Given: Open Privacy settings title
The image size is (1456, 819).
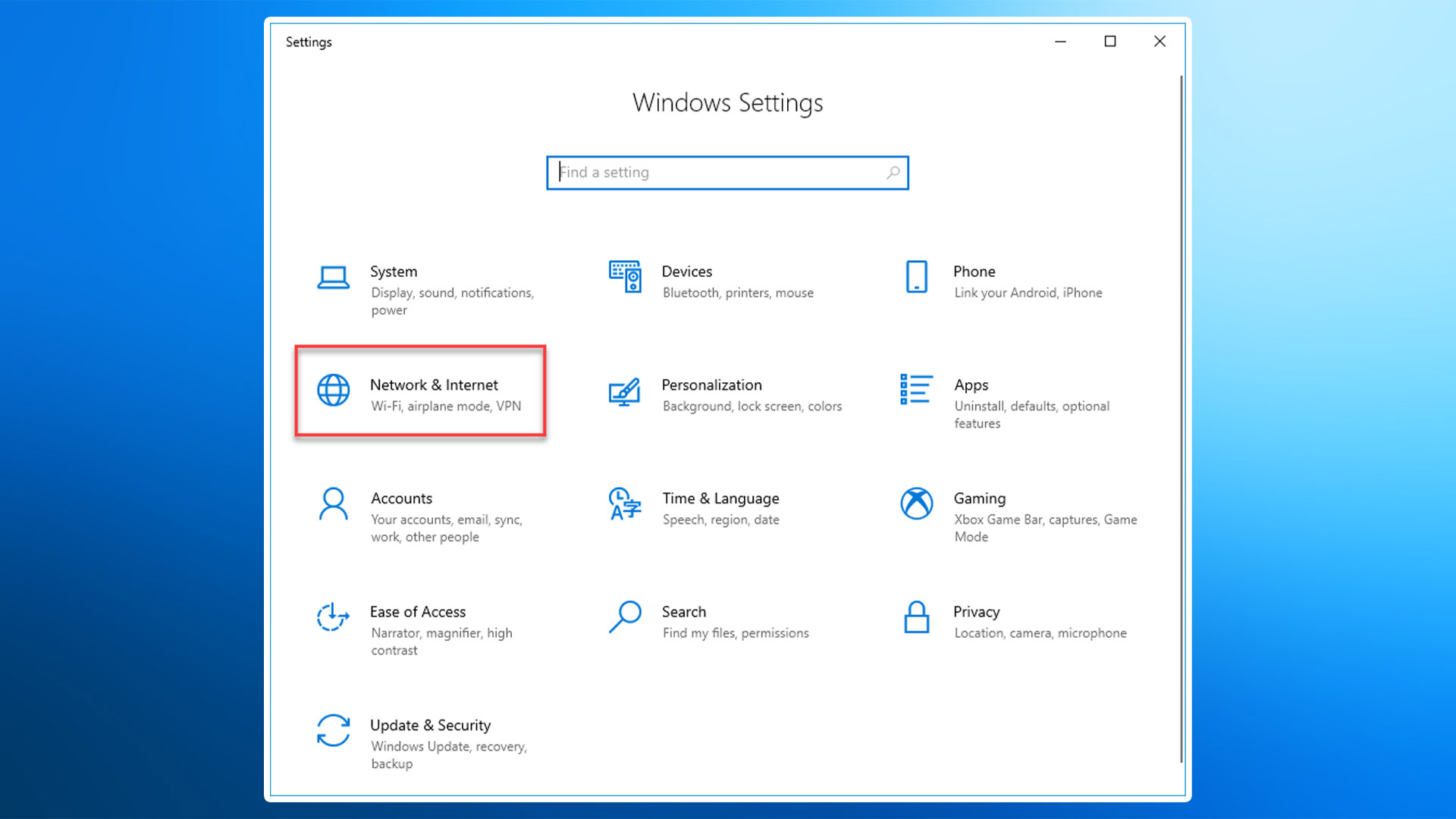Looking at the screenshot, I should (976, 612).
